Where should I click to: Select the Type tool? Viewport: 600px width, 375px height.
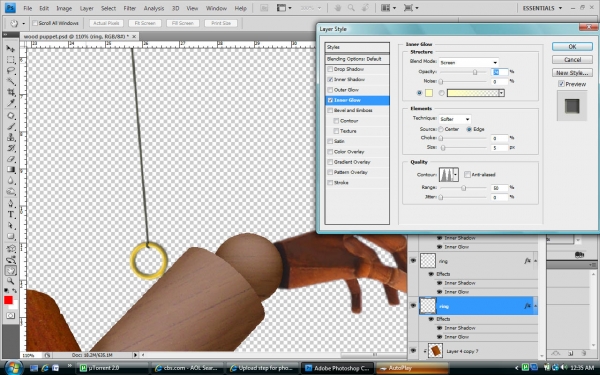[10, 215]
